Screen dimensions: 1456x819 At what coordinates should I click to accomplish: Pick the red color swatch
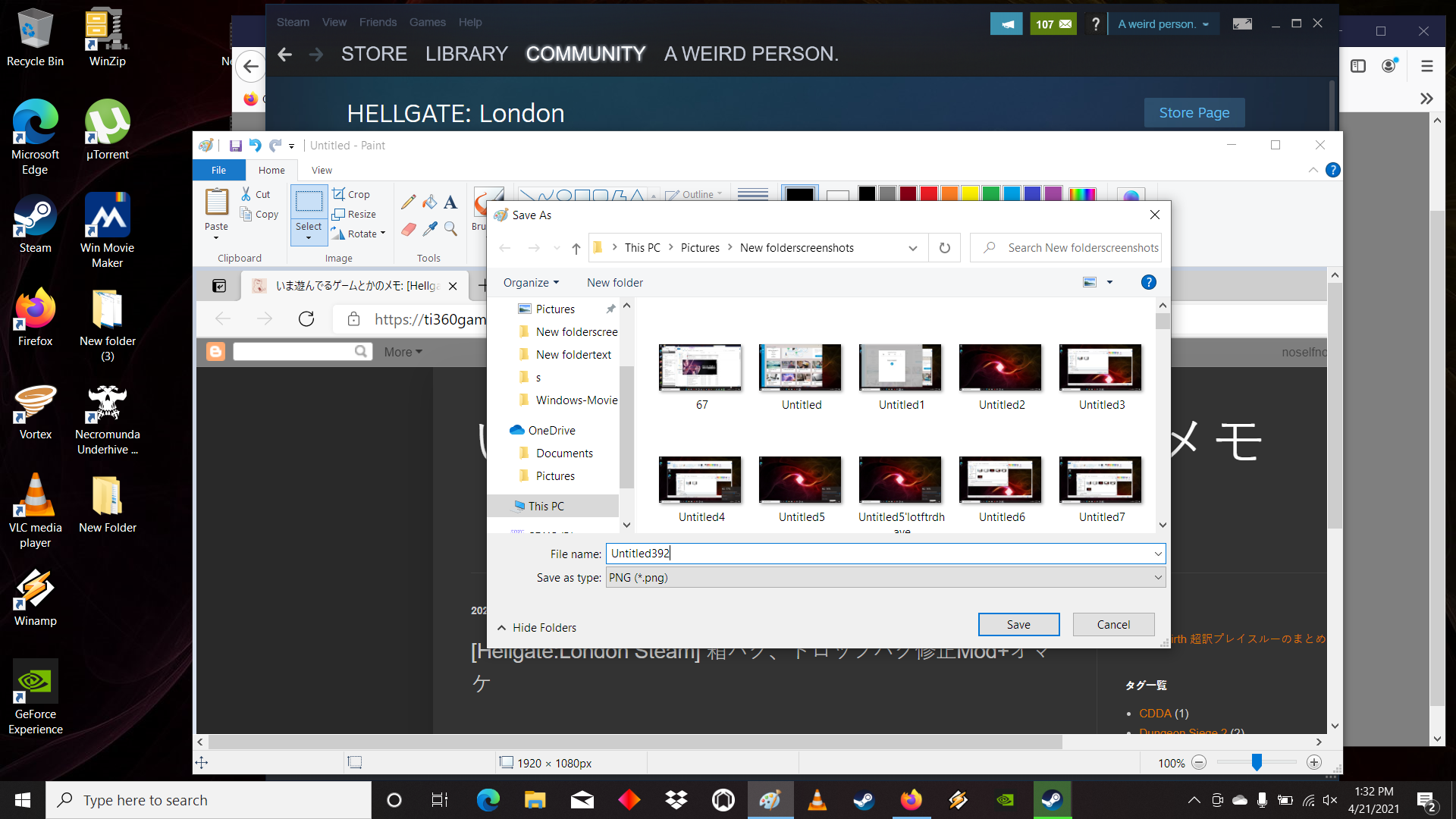point(928,193)
